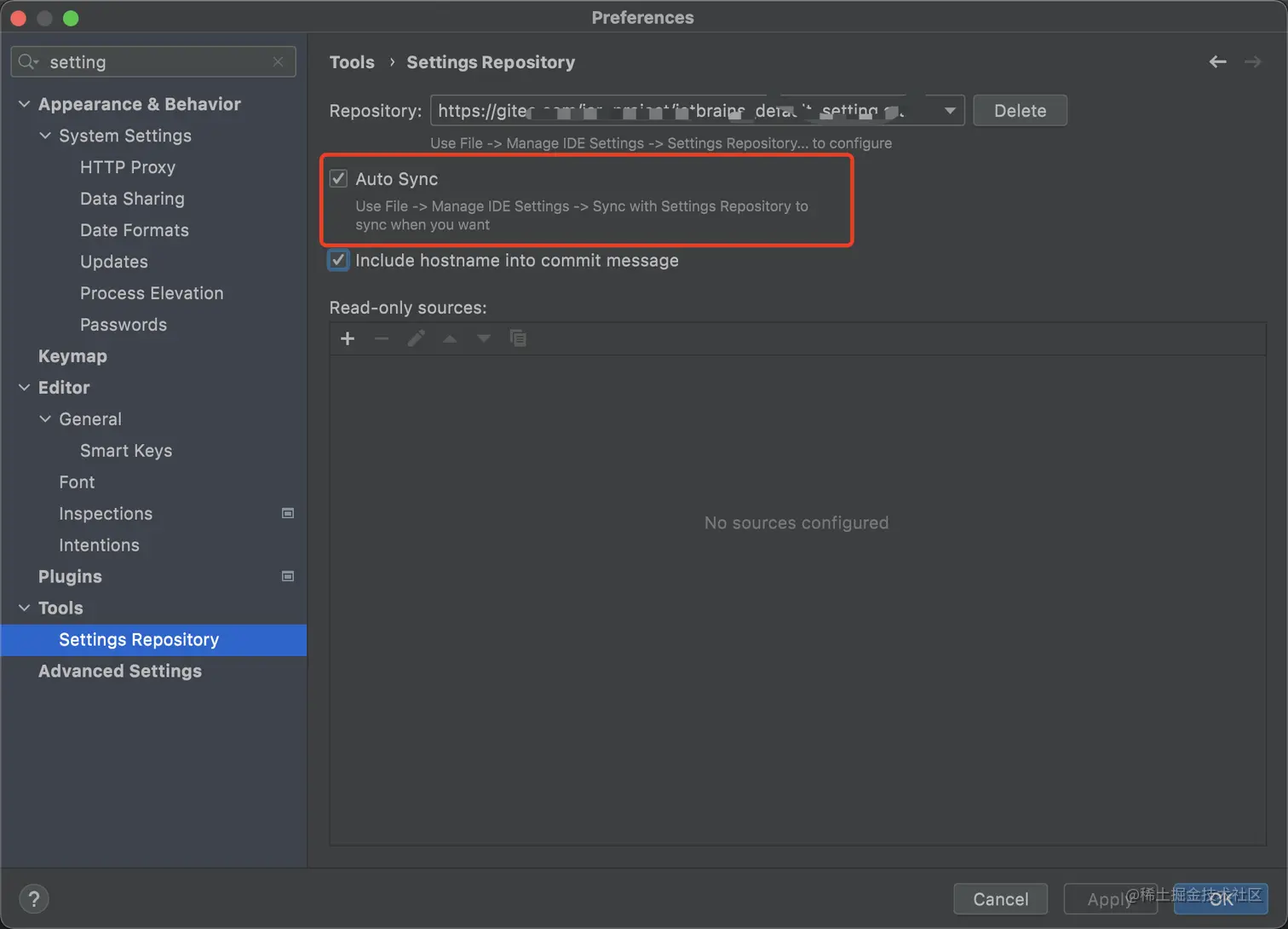Open the help question mark button

point(34,898)
